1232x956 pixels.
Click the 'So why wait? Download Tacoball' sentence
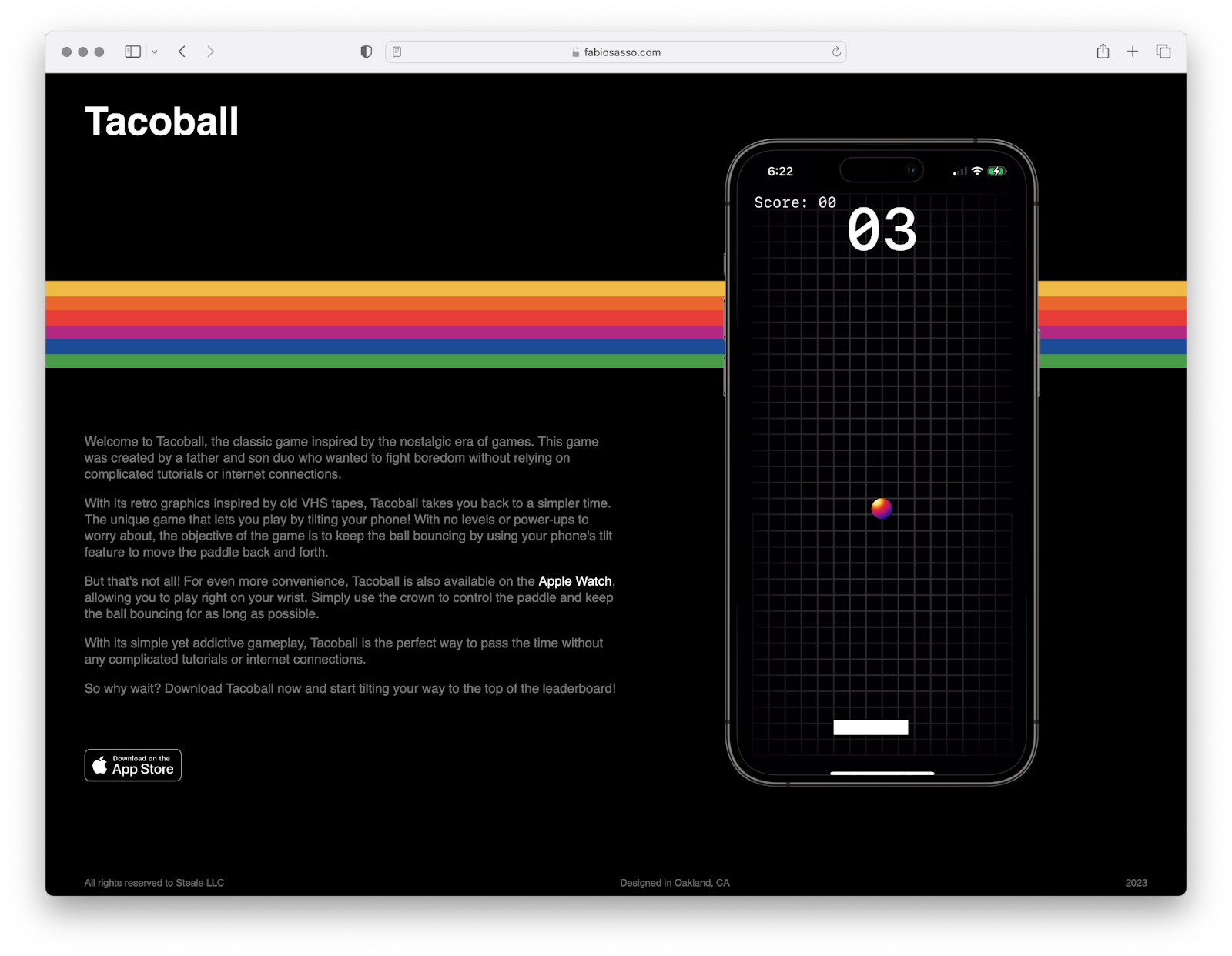pos(350,688)
